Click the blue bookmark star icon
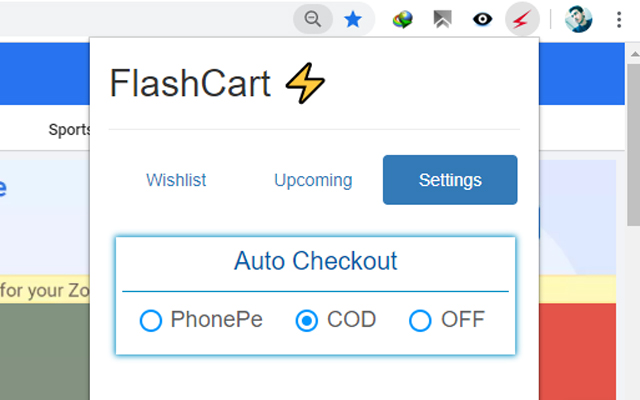Screen dimensions: 640x400 pos(353,18)
